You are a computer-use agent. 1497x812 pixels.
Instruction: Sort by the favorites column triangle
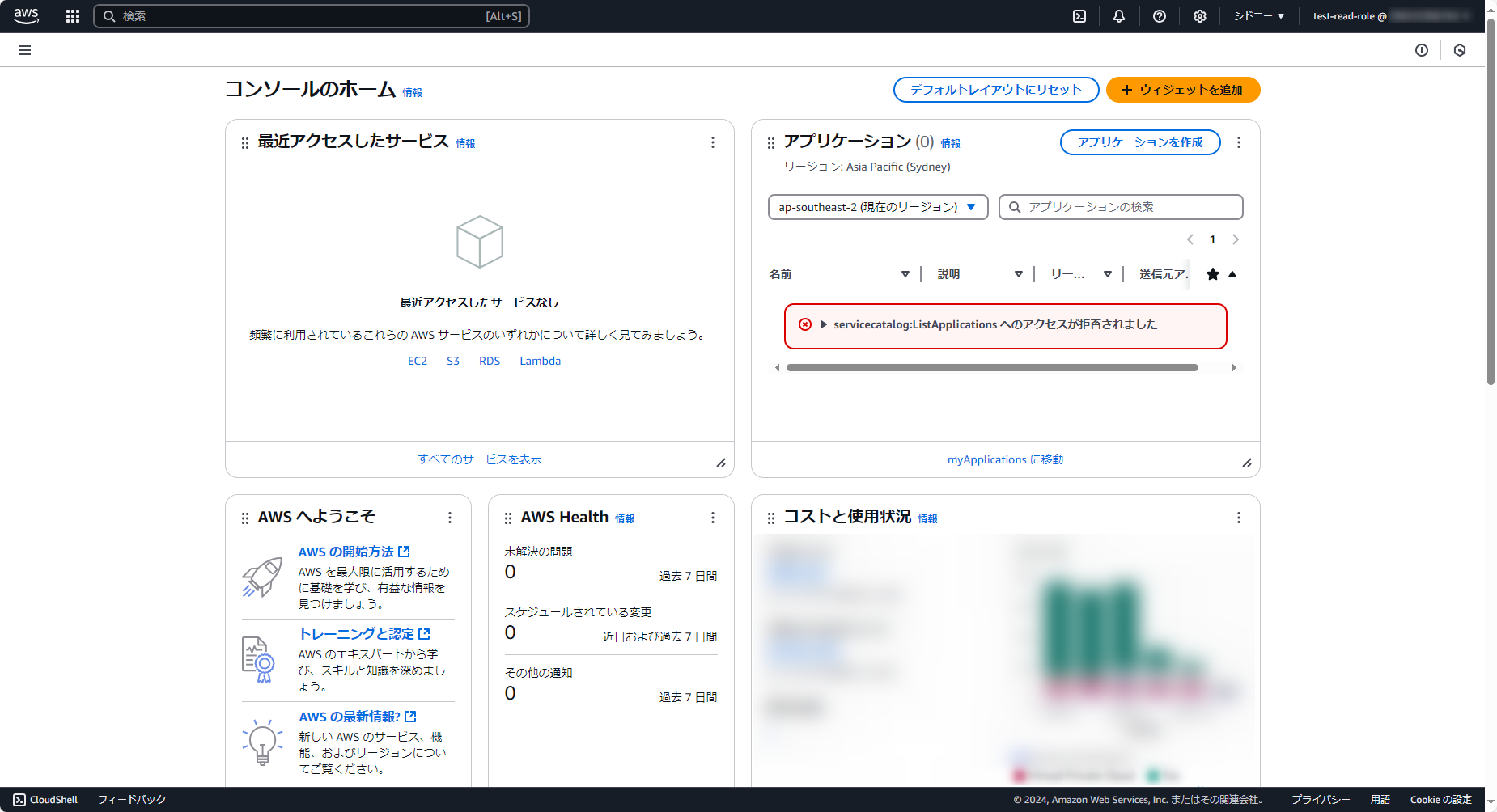(1232, 274)
